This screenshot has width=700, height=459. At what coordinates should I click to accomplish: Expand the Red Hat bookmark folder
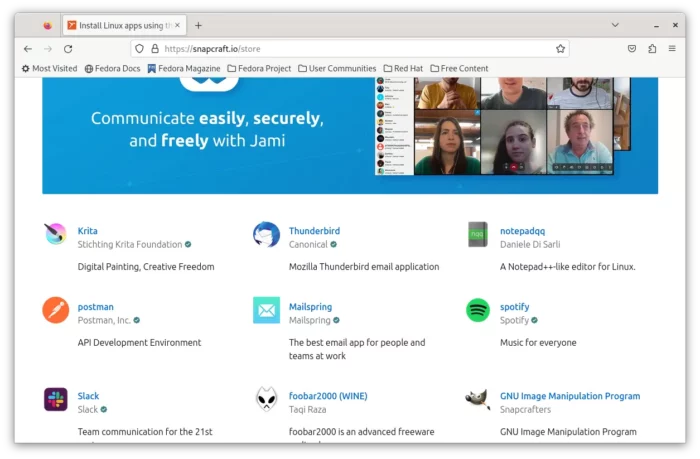(403, 68)
